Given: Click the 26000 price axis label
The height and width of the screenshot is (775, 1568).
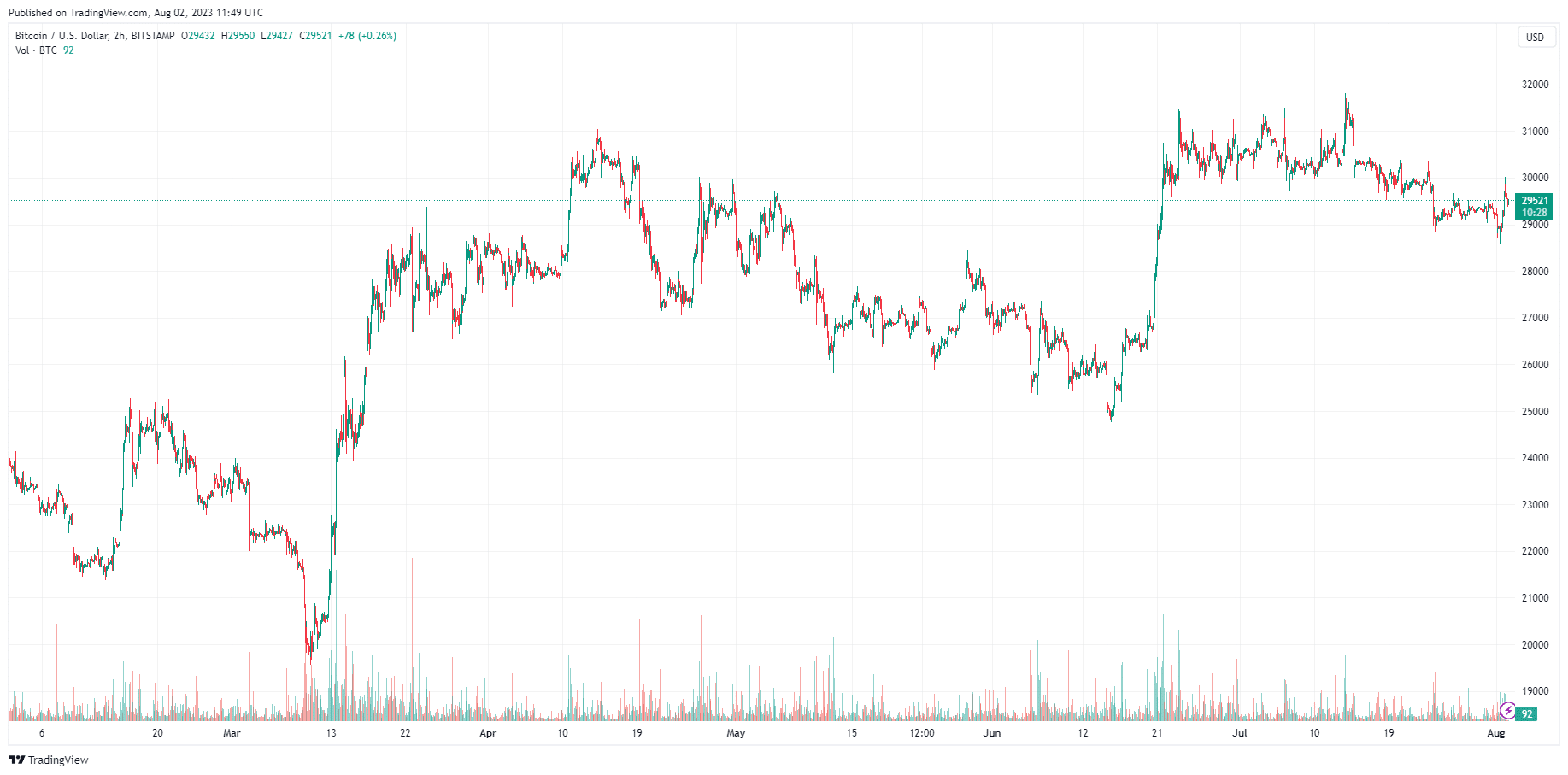Looking at the screenshot, I should 1535,365.
